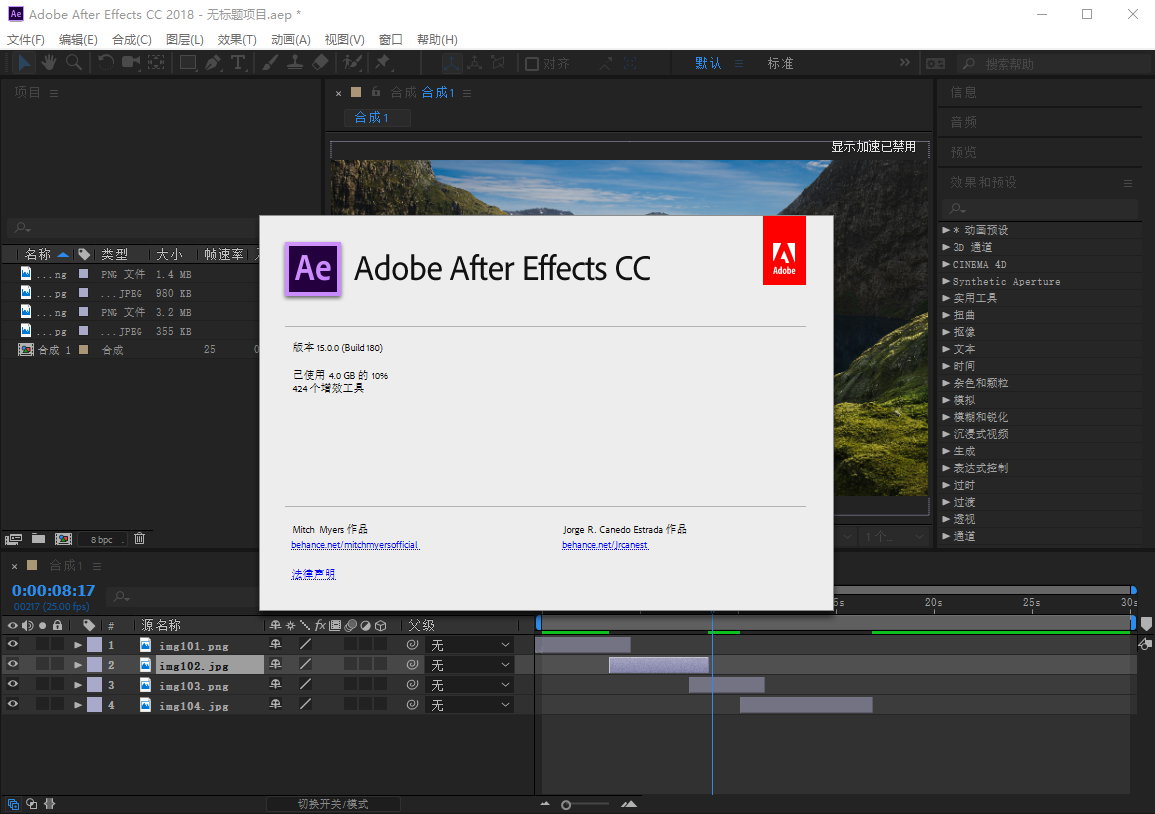This screenshot has width=1155, height=814.
Task: Select the Puppet Pin tool
Action: [383, 63]
